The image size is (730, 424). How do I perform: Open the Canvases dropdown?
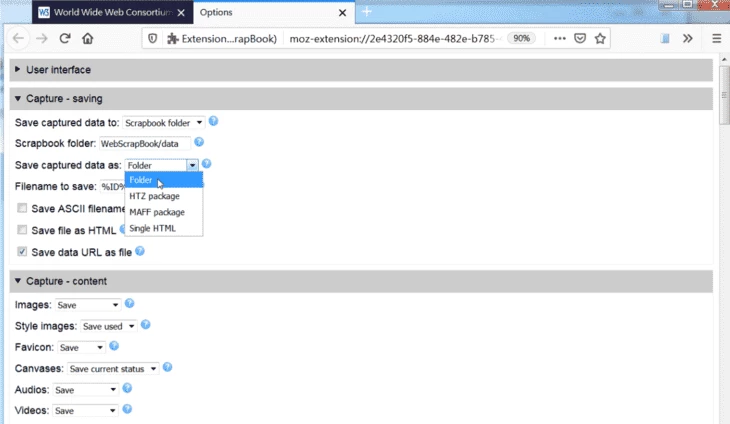point(113,369)
